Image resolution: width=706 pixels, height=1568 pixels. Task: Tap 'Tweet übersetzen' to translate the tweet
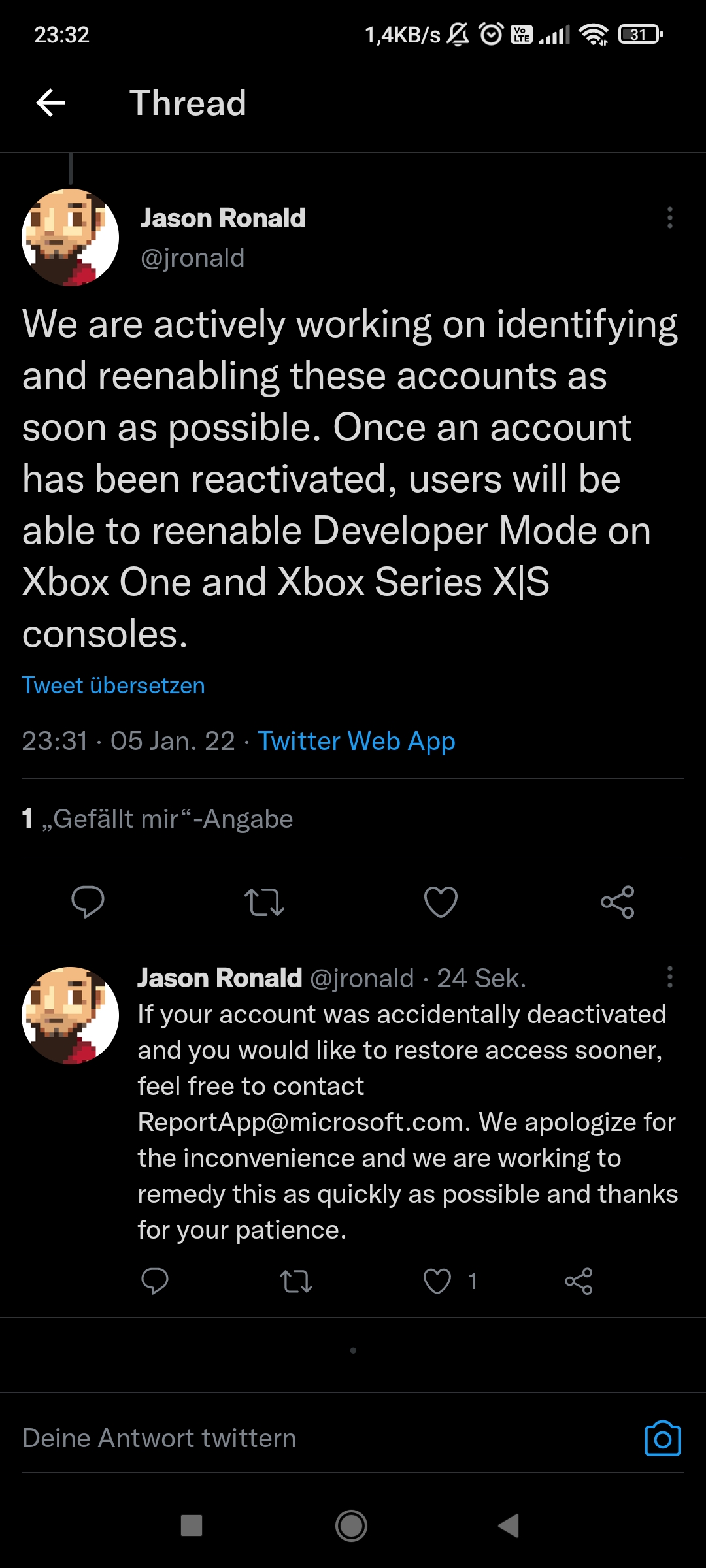coord(113,685)
